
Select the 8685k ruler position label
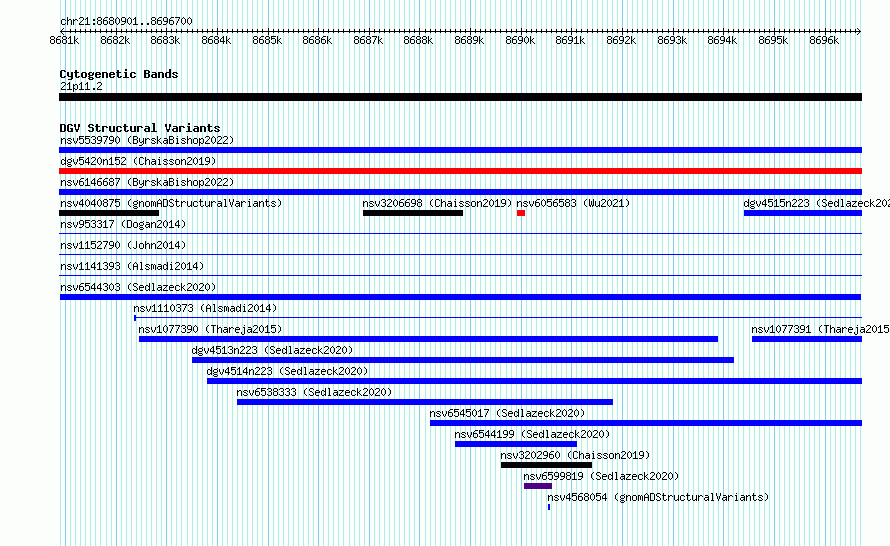pyautogui.click(x=267, y=40)
